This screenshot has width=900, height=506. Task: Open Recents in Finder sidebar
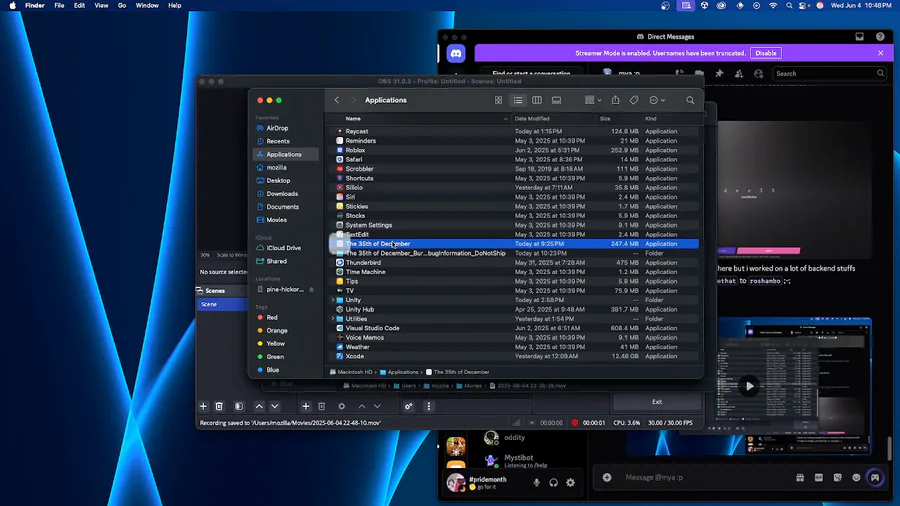point(277,141)
